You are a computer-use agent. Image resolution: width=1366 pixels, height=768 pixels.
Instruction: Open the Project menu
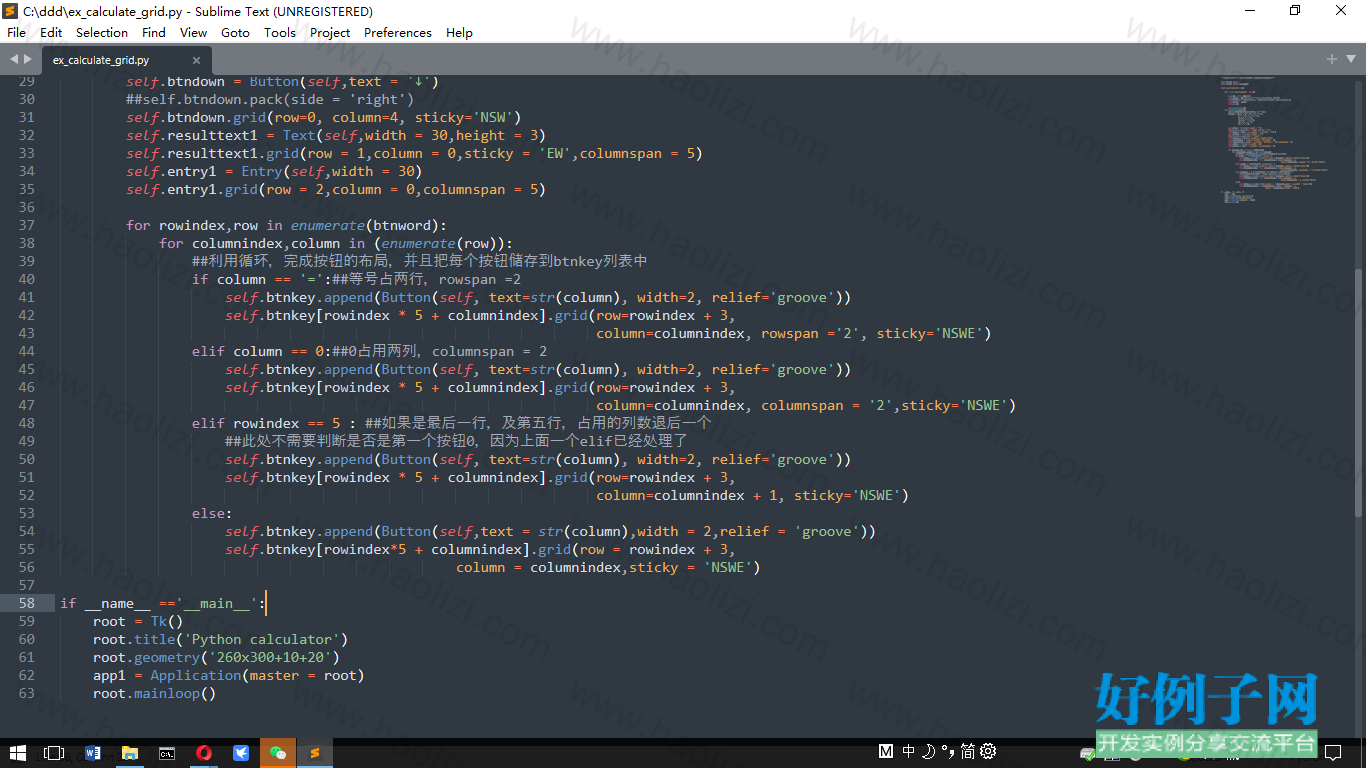330,32
